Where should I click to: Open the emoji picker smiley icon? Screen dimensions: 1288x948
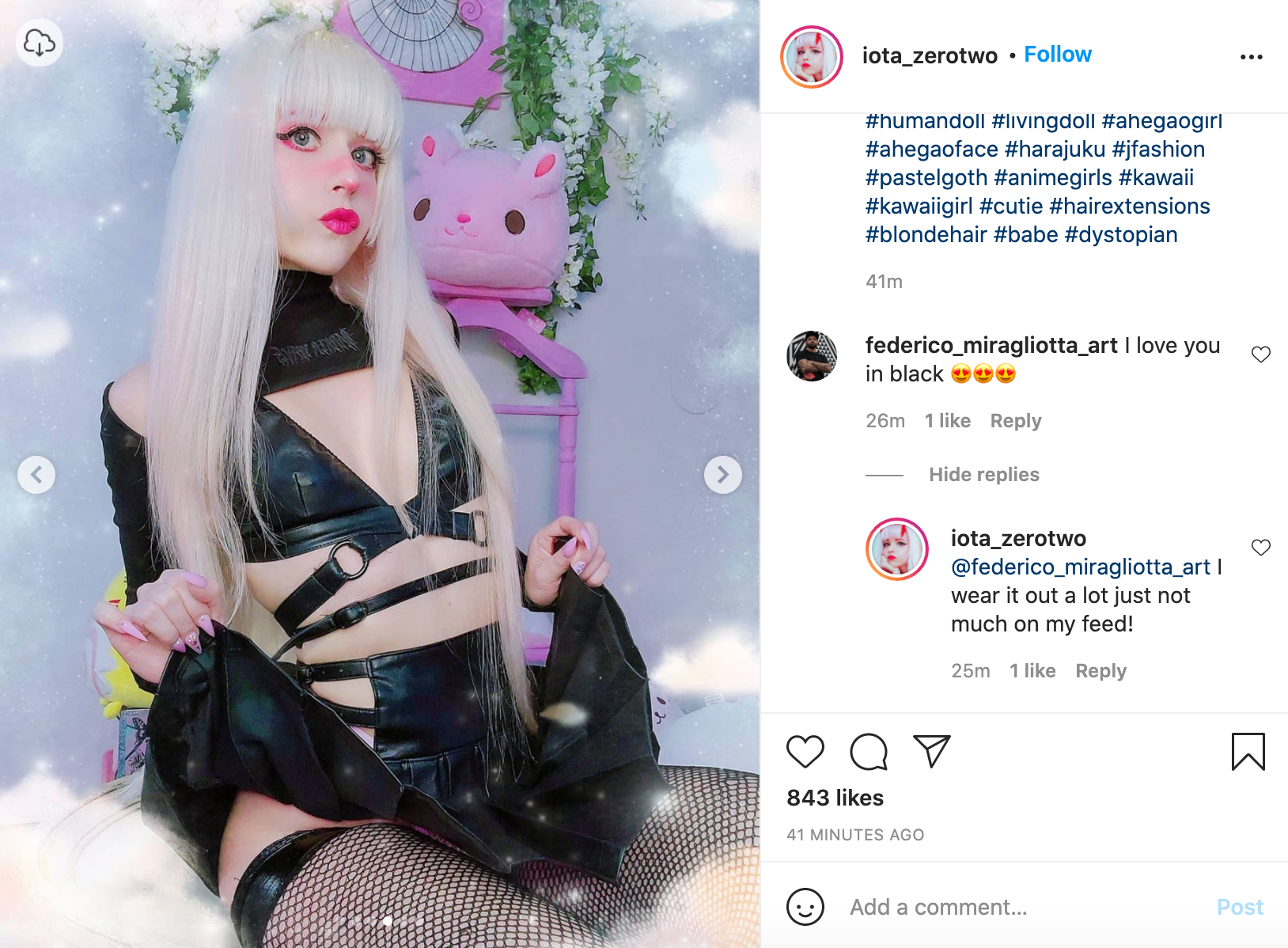coord(805,907)
